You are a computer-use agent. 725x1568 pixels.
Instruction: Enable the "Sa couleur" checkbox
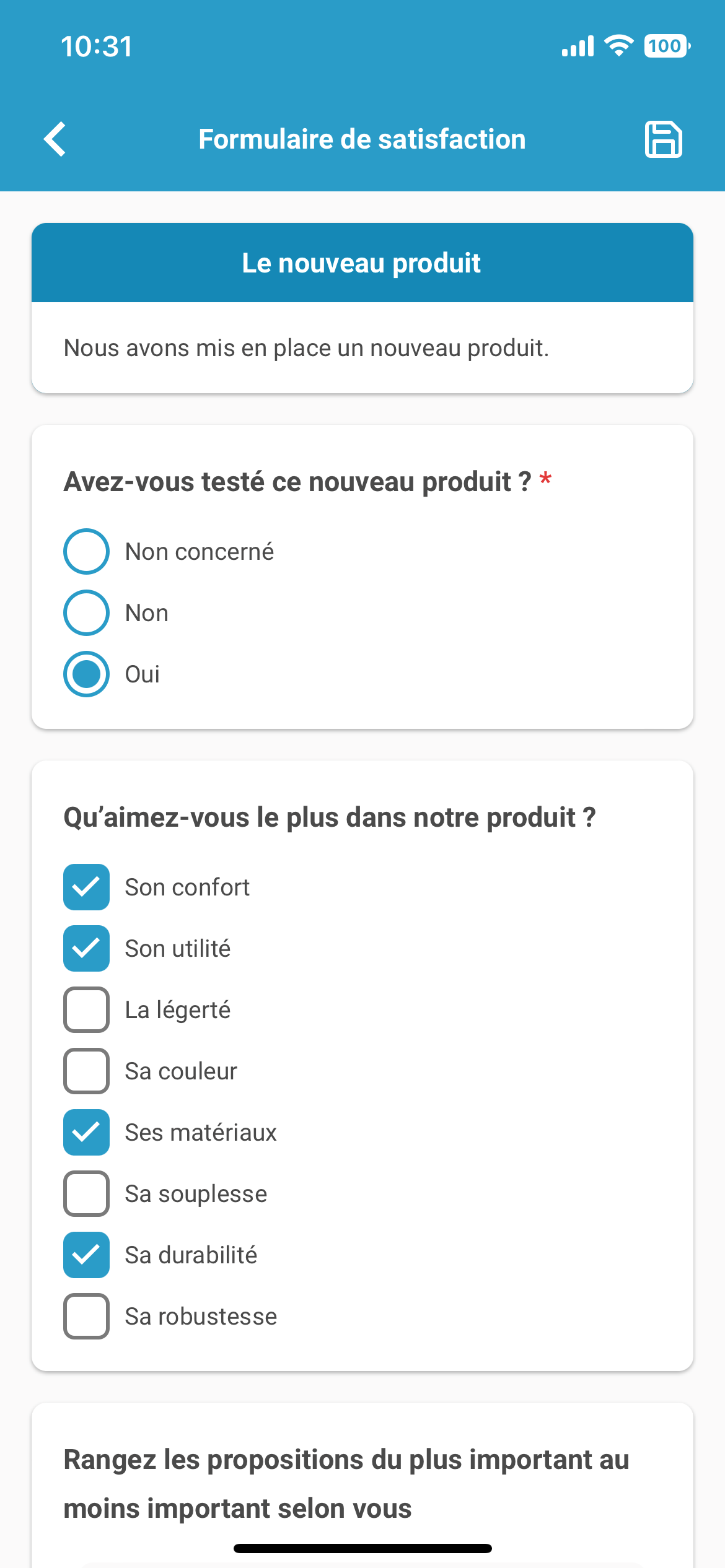point(87,1071)
